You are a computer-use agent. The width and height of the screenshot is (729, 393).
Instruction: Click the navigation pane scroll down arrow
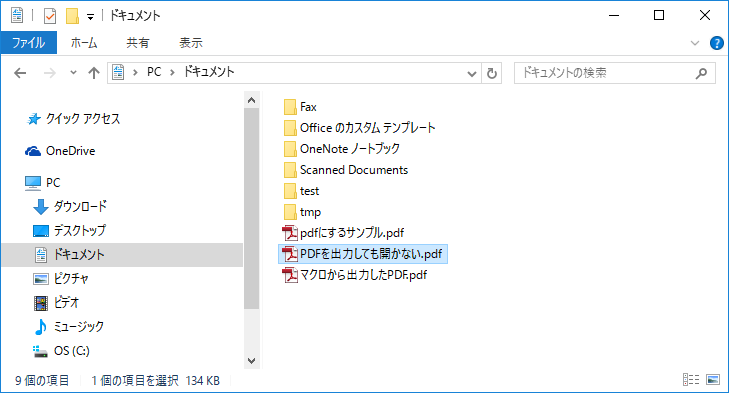tap(252, 361)
